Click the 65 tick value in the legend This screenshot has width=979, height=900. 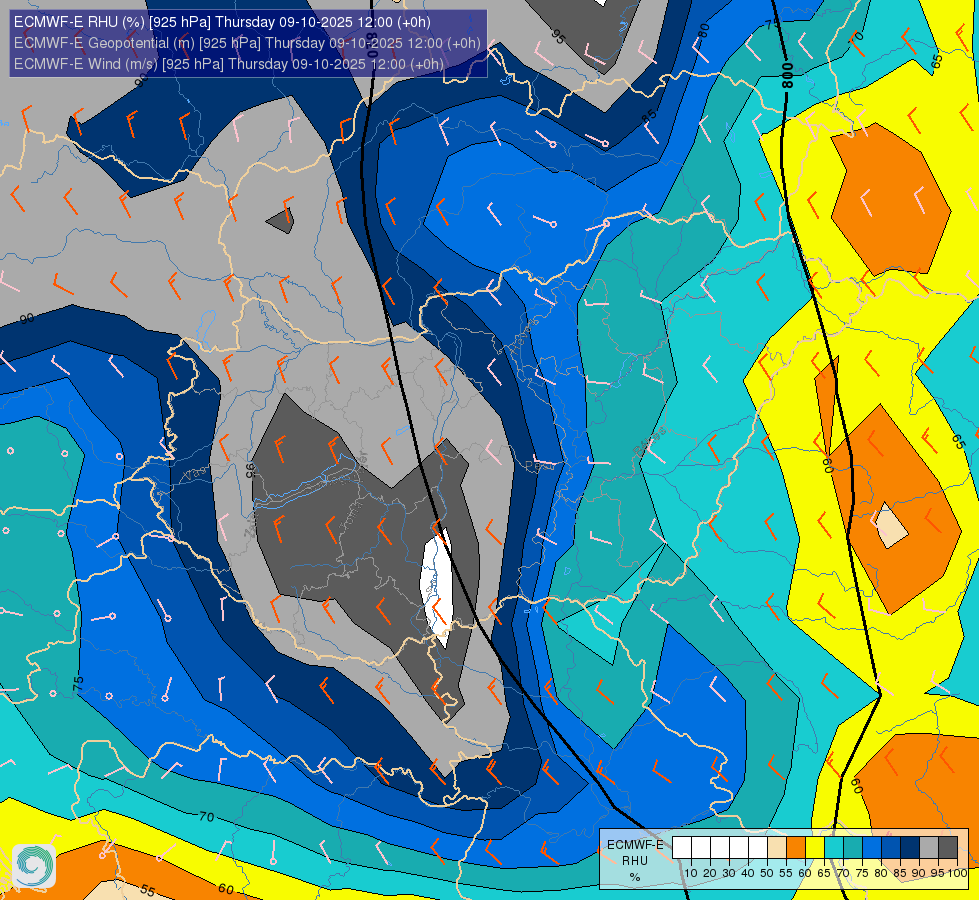click(824, 873)
